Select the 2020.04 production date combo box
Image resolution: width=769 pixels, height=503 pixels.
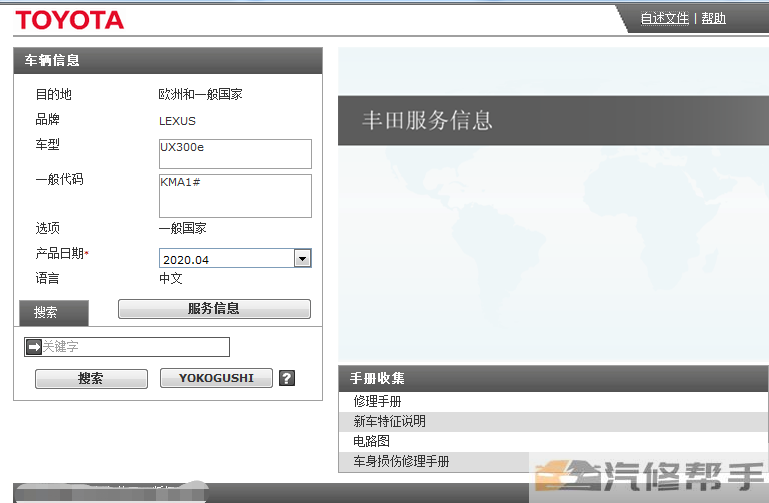(235, 258)
